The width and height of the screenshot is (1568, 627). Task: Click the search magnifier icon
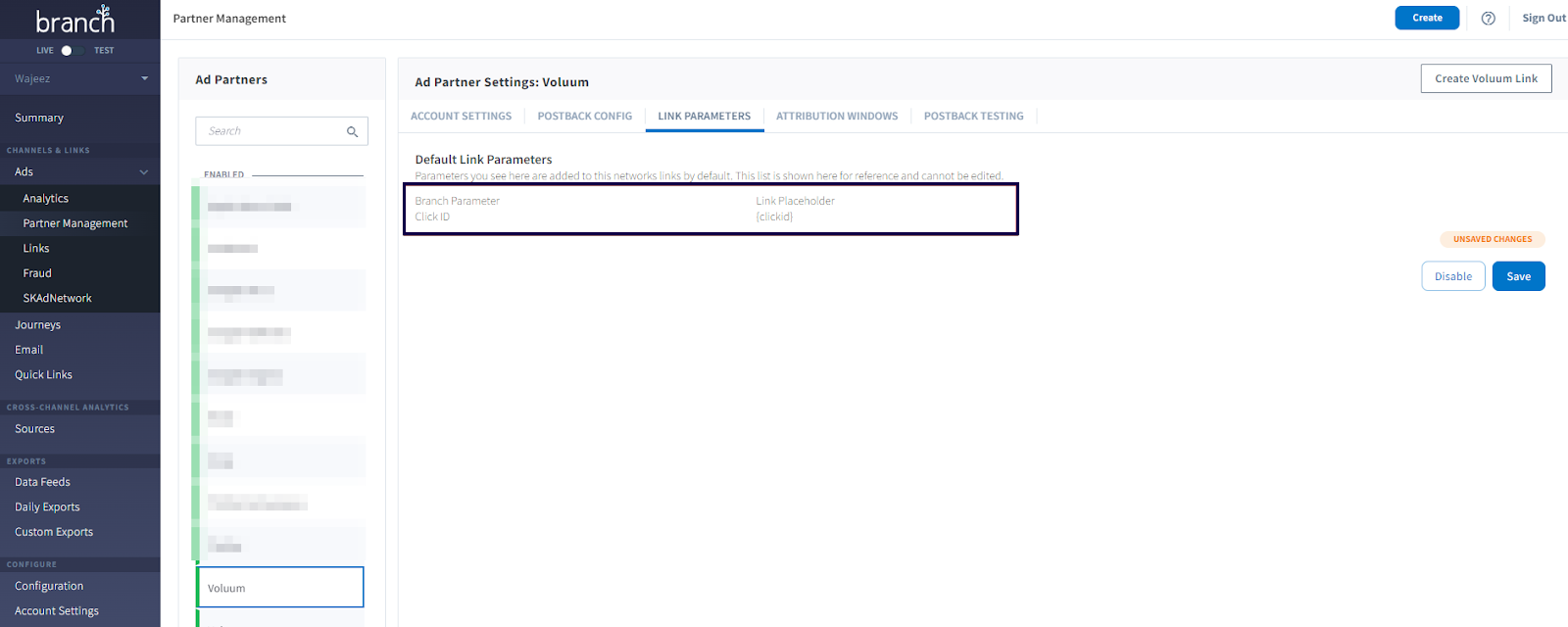tap(352, 131)
